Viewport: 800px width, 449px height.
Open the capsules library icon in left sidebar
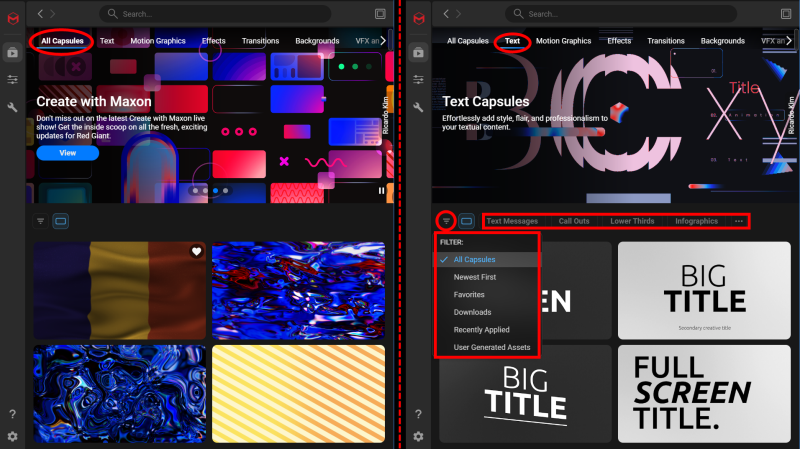[x=12, y=52]
